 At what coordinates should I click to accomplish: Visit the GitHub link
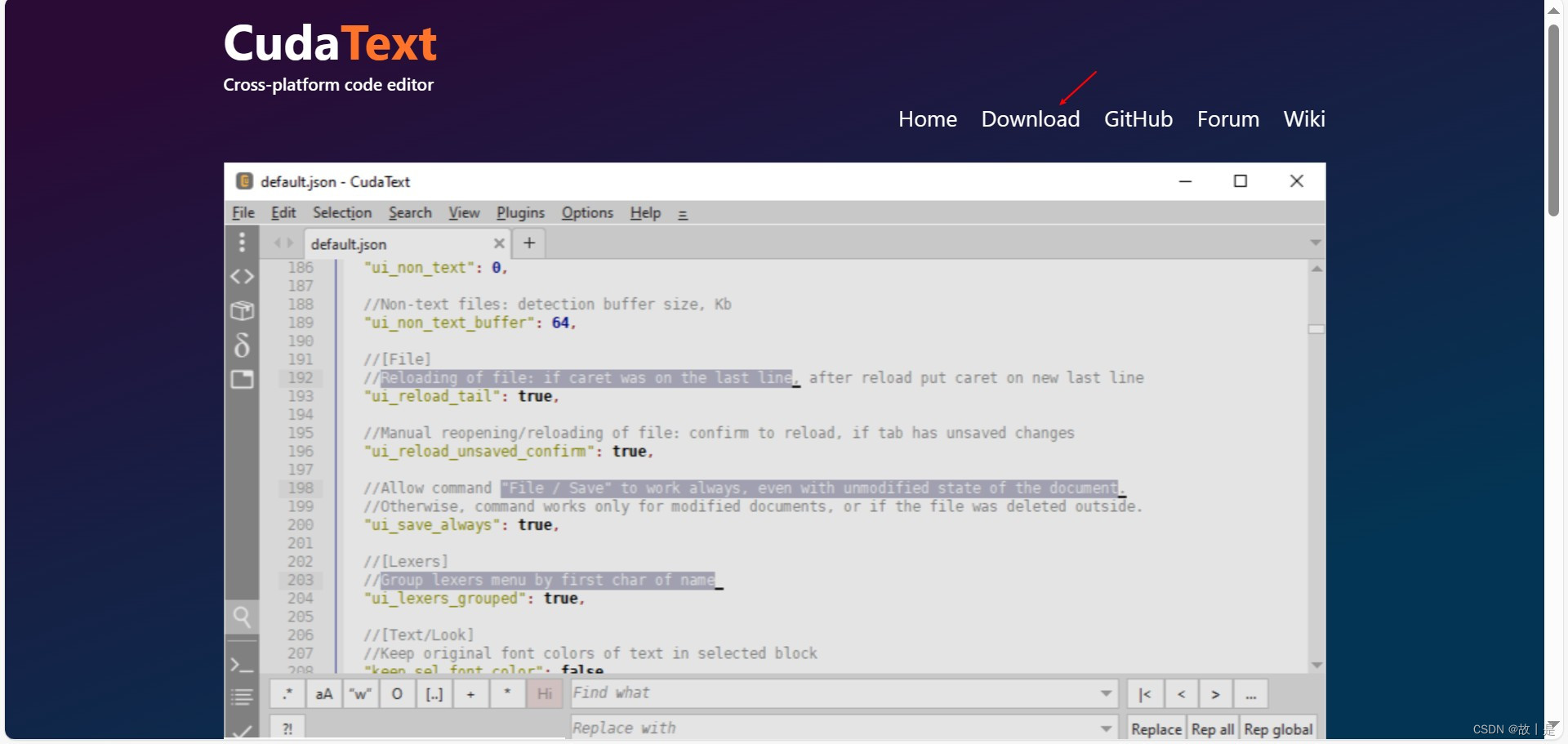pos(1138,119)
